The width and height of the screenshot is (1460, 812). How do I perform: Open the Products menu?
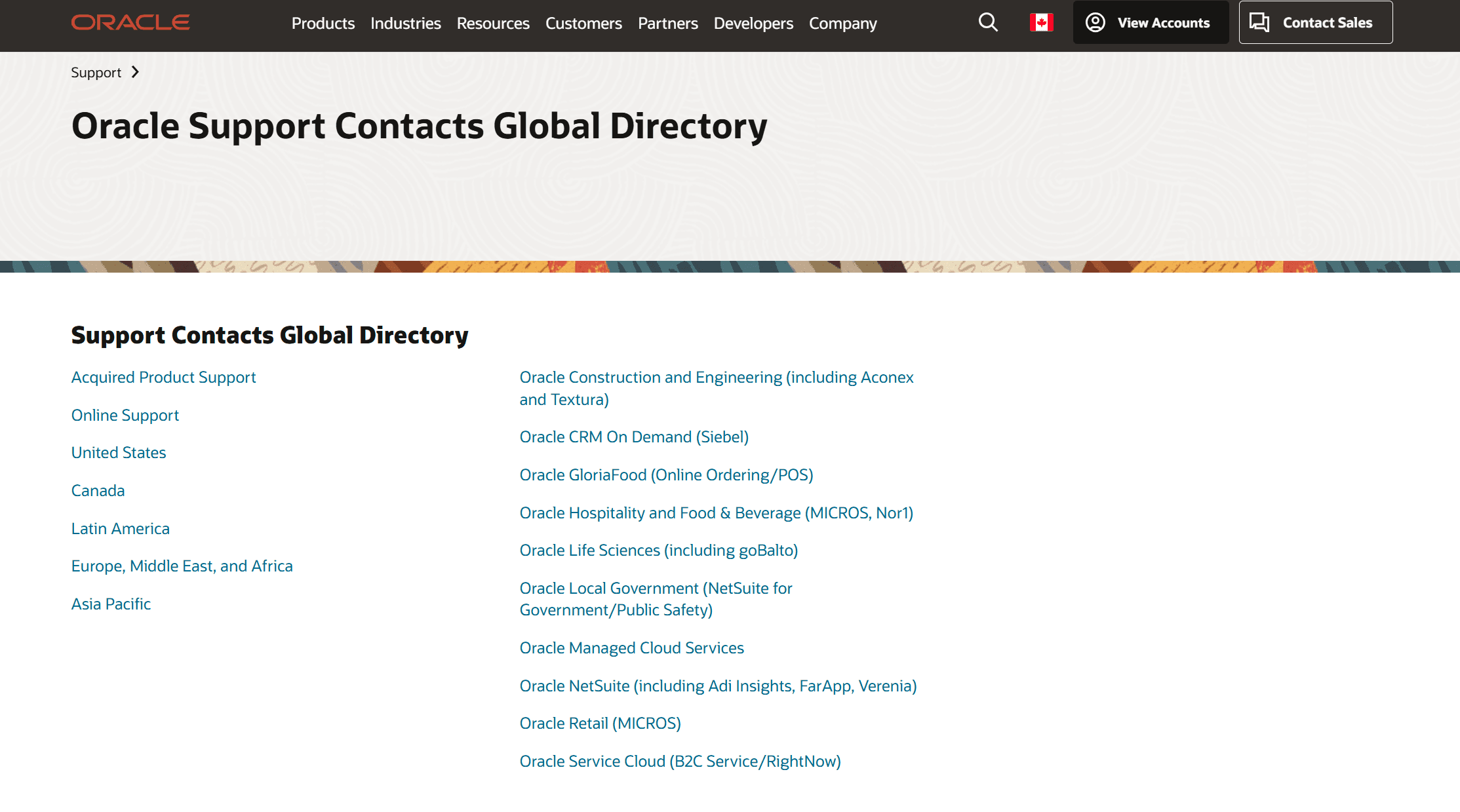[323, 23]
